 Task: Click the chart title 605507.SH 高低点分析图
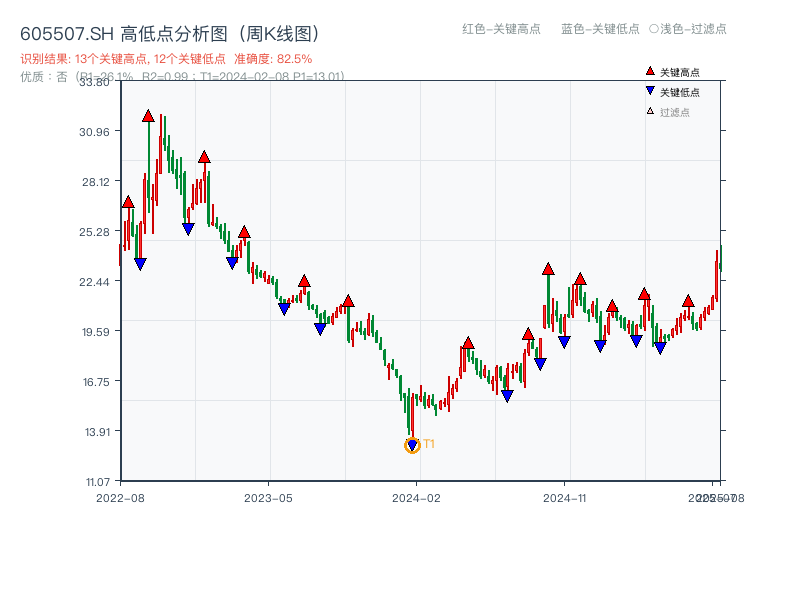click(x=170, y=34)
